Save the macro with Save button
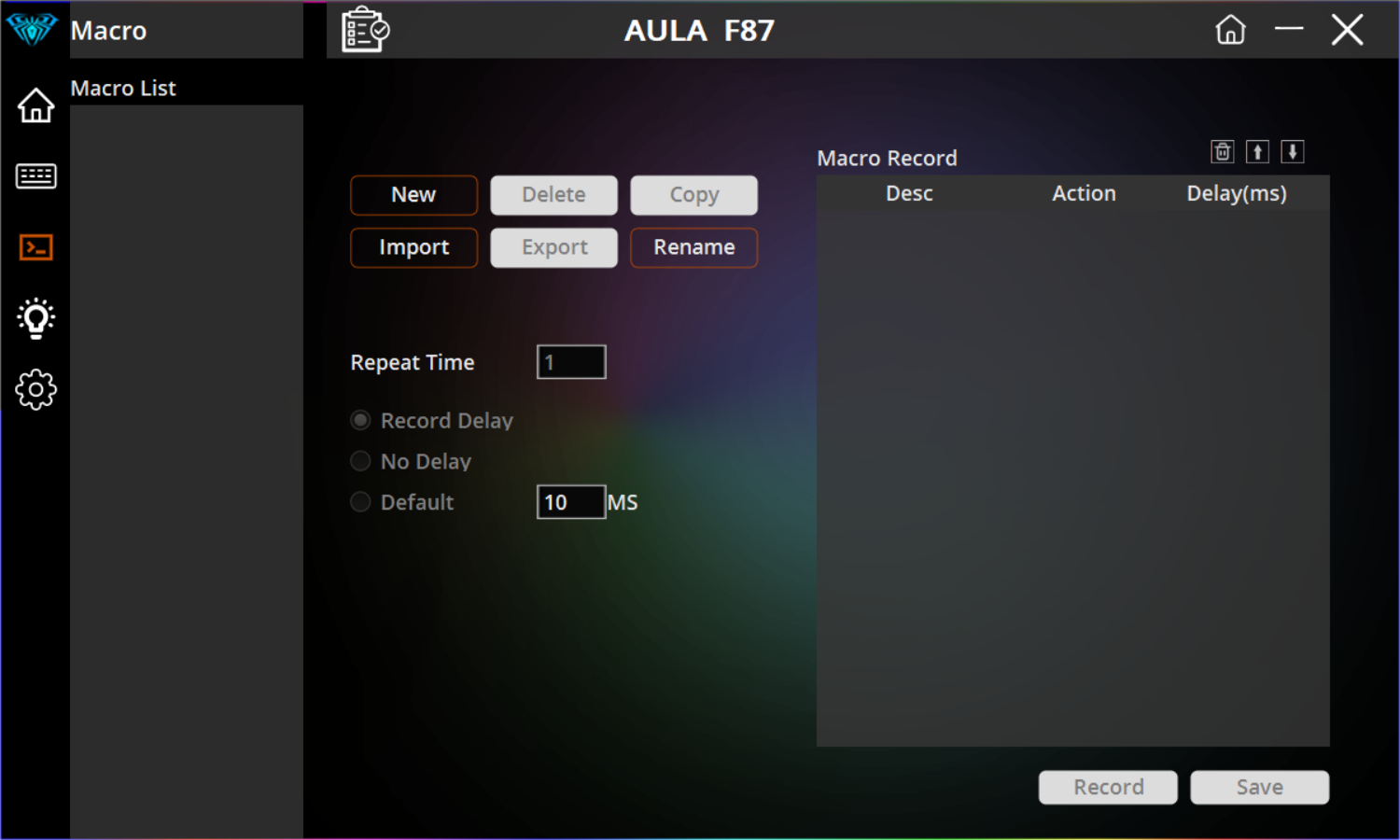 (x=1259, y=787)
